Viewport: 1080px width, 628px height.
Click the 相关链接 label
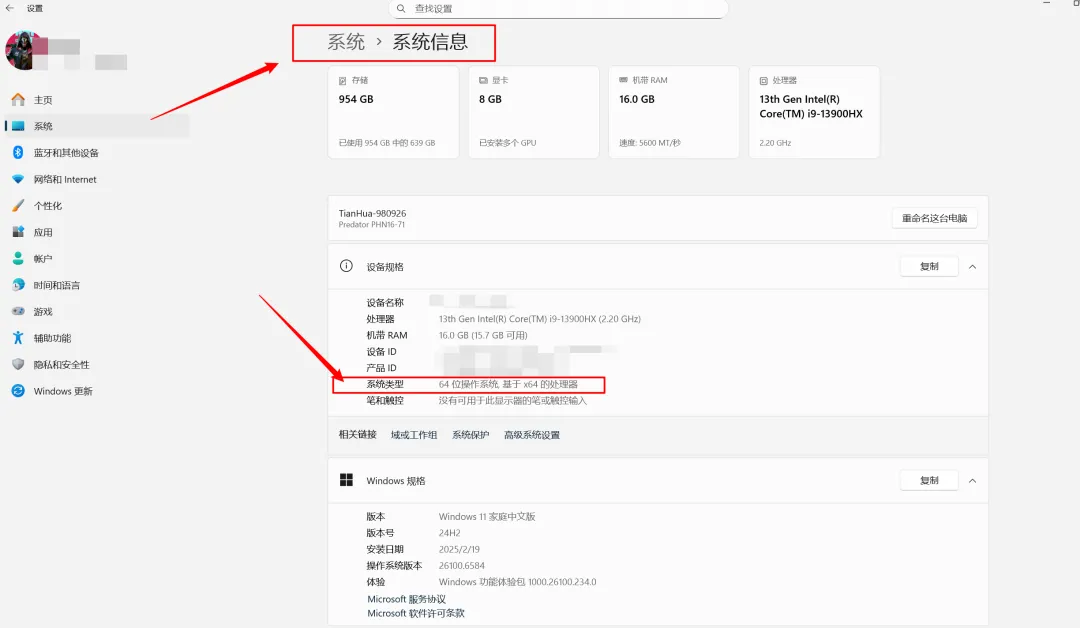(357, 435)
